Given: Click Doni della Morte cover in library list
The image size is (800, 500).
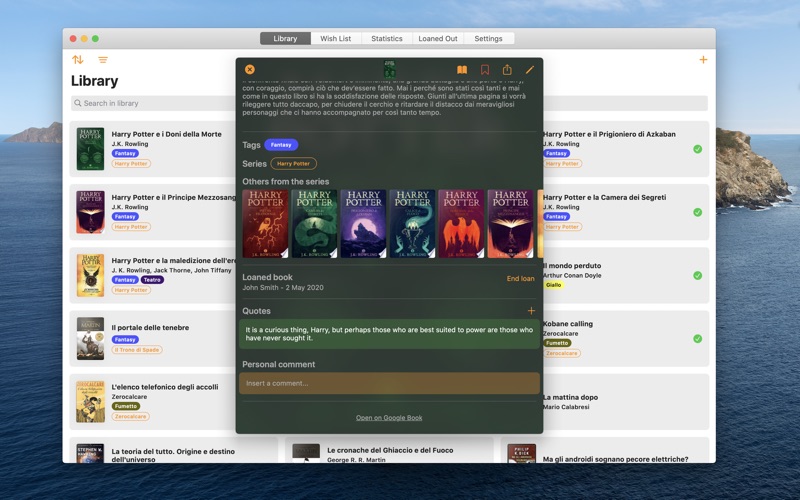Looking at the screenshot, I should coord(90,149).
